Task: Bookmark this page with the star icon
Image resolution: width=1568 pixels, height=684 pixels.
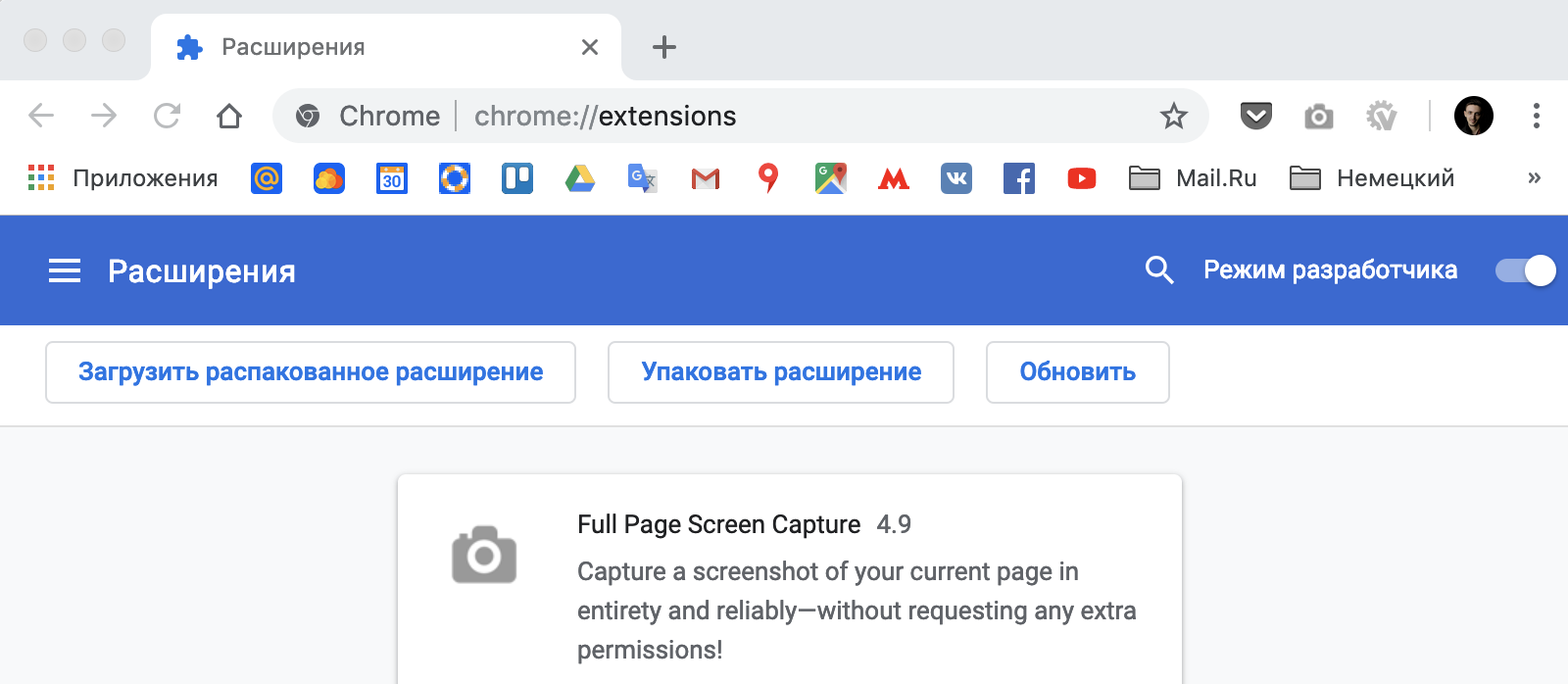Action: point(1173,116)
